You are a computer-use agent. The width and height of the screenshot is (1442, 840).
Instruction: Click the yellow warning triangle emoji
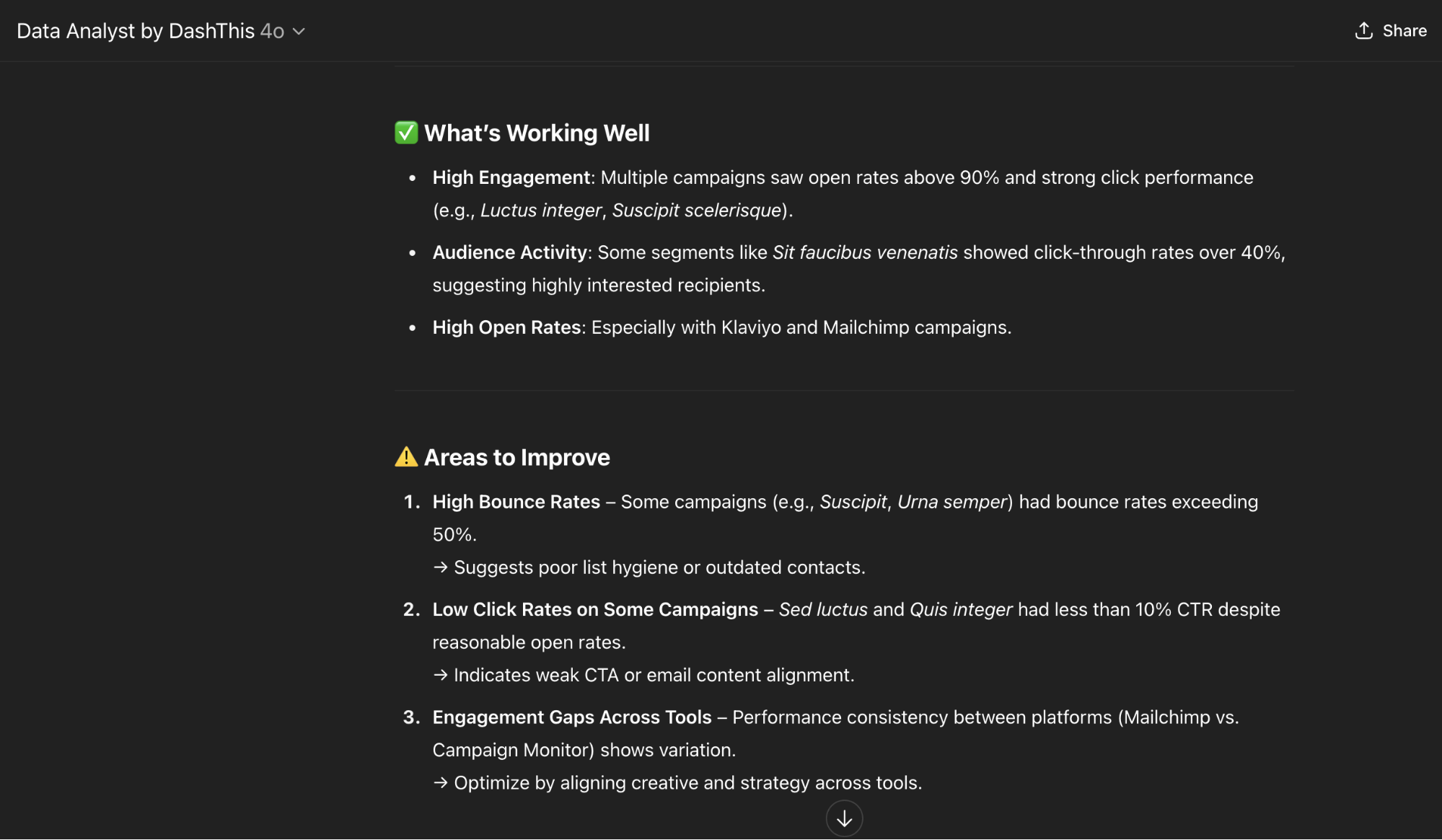[x=406, y=456]
